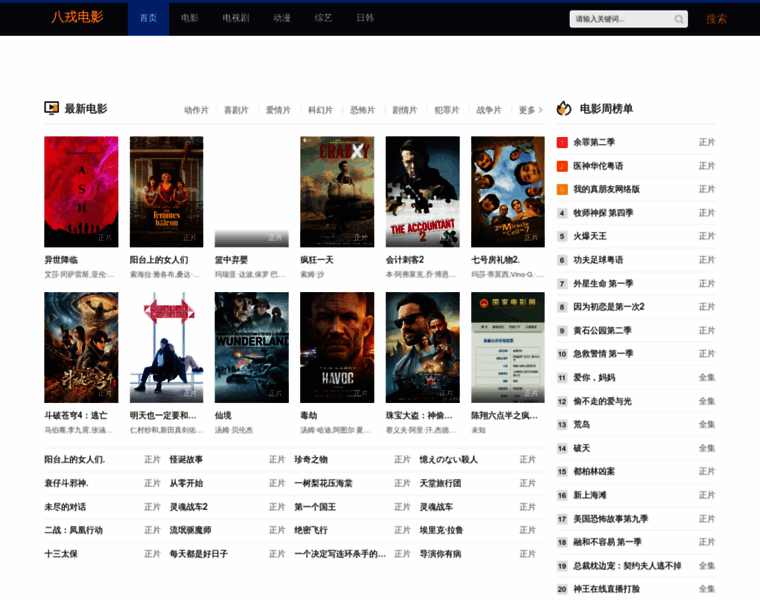Open the 七号房礼物2 poster
The image size is (760, 600).
508,191
